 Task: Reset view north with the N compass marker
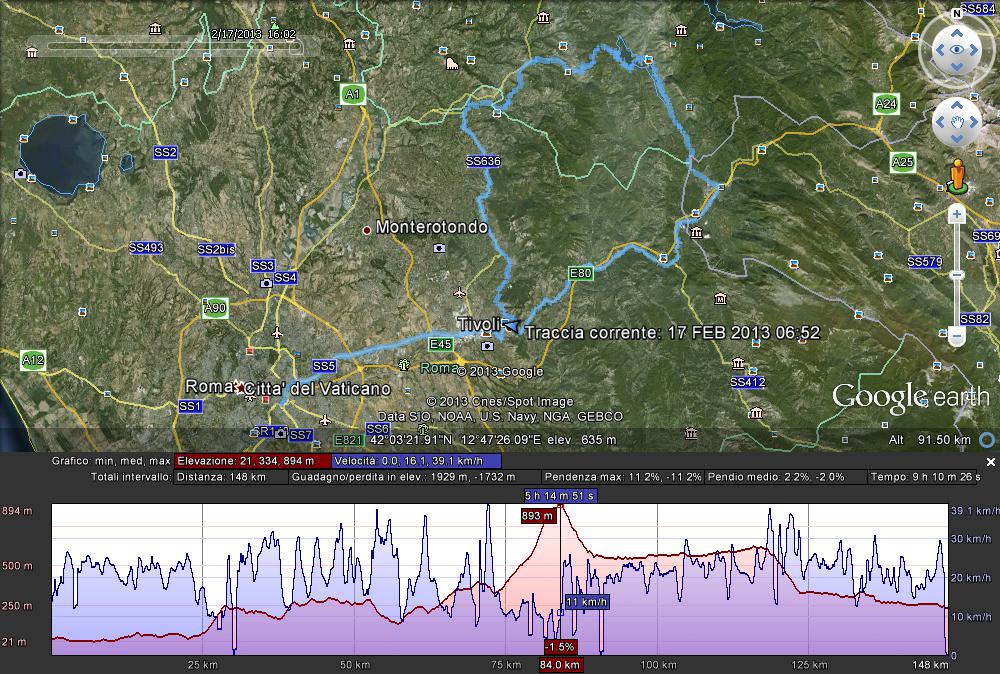coord(957,13)
